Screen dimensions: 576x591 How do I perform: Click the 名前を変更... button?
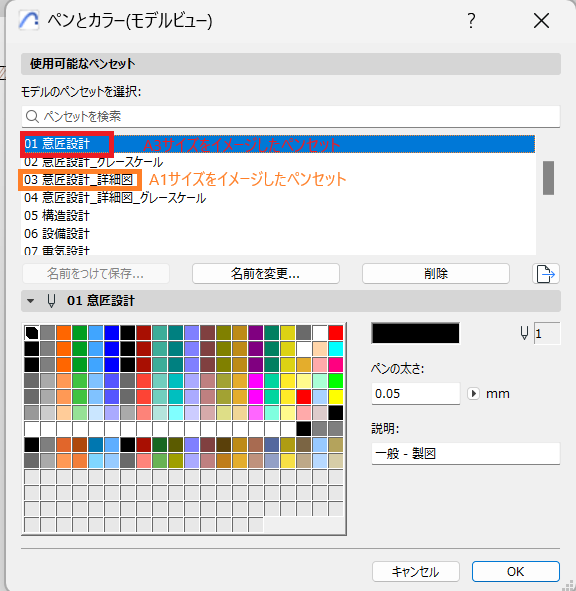266,274
